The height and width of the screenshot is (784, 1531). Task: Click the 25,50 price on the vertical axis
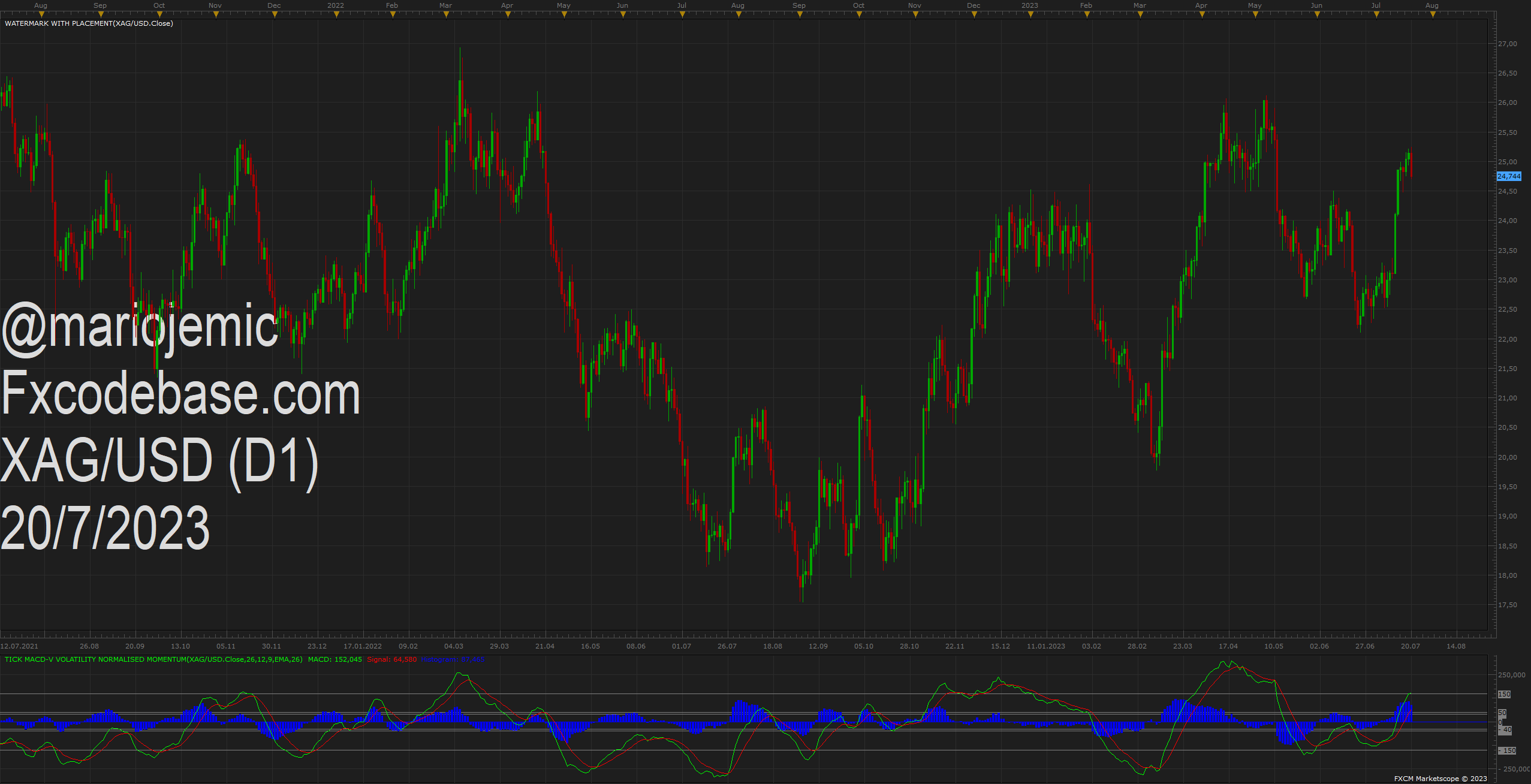pyautogui.click(x=1508, y=132)
